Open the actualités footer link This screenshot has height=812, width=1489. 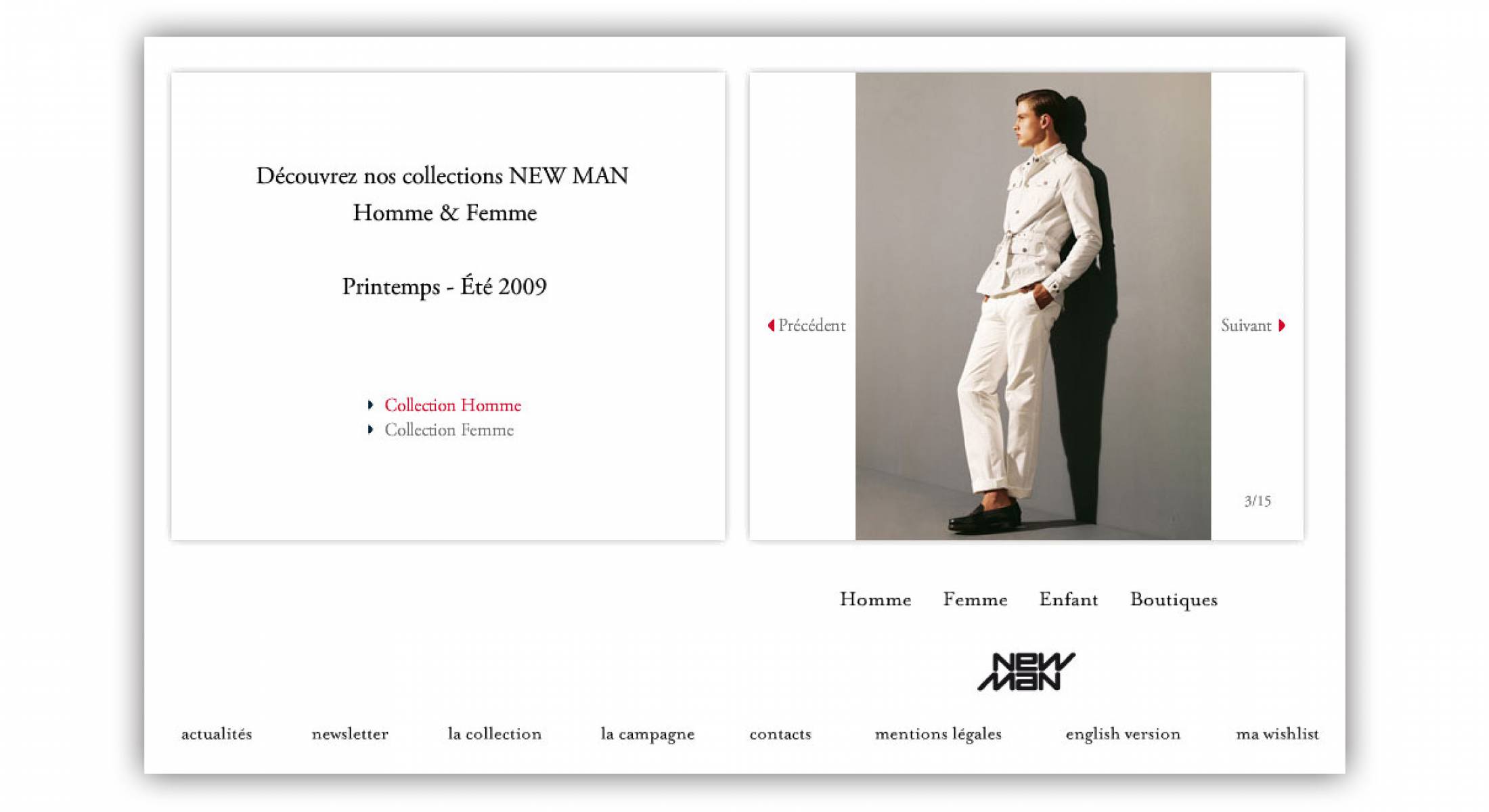click(x=217, y=734)
